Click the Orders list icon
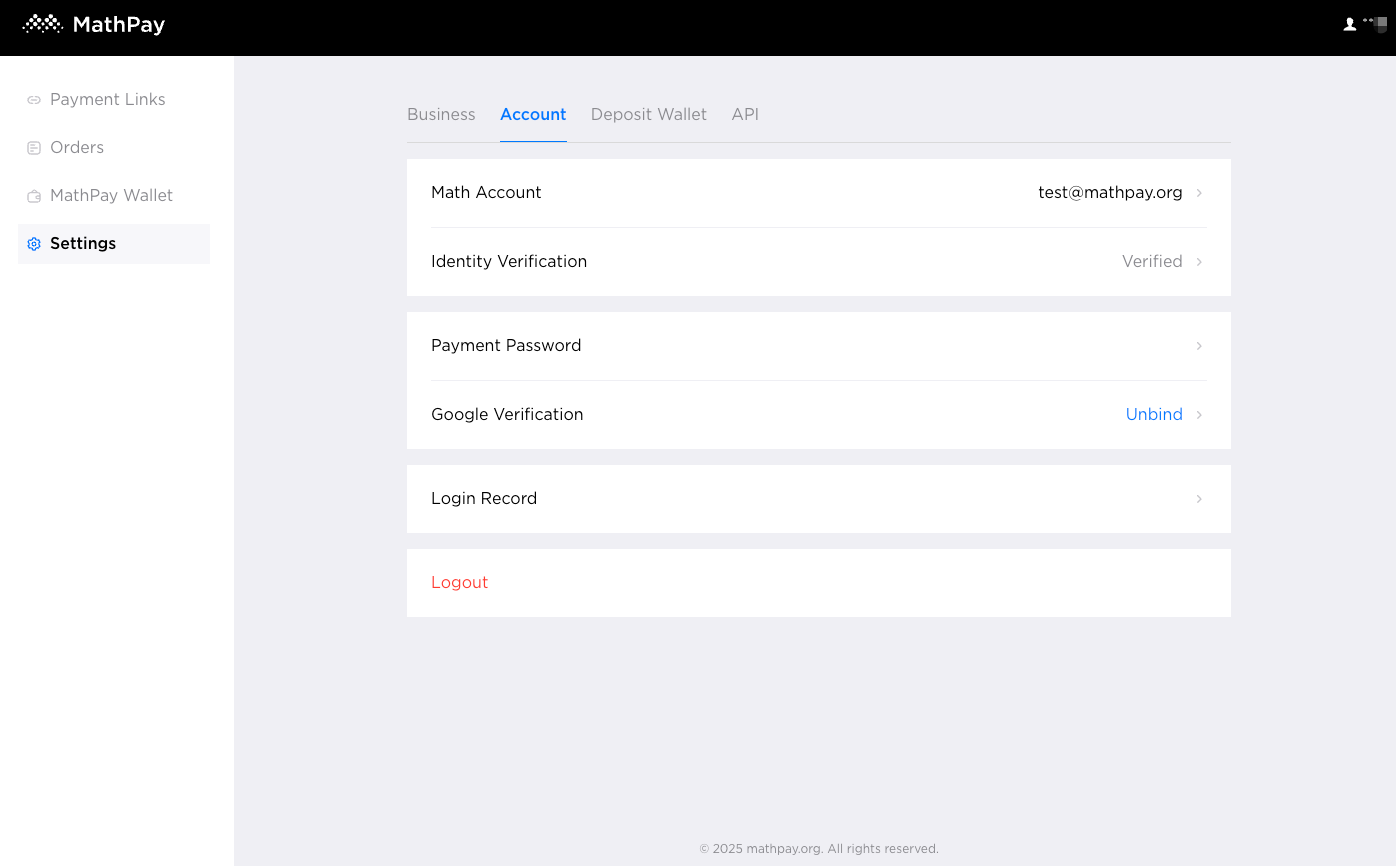 click(x=34, y=148)
